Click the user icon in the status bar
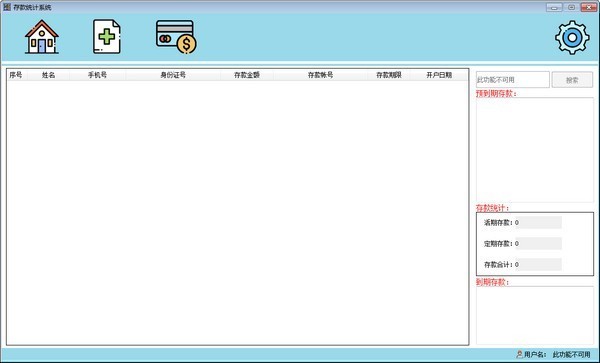This screenshot has width=600, height=363. (519, 355)
